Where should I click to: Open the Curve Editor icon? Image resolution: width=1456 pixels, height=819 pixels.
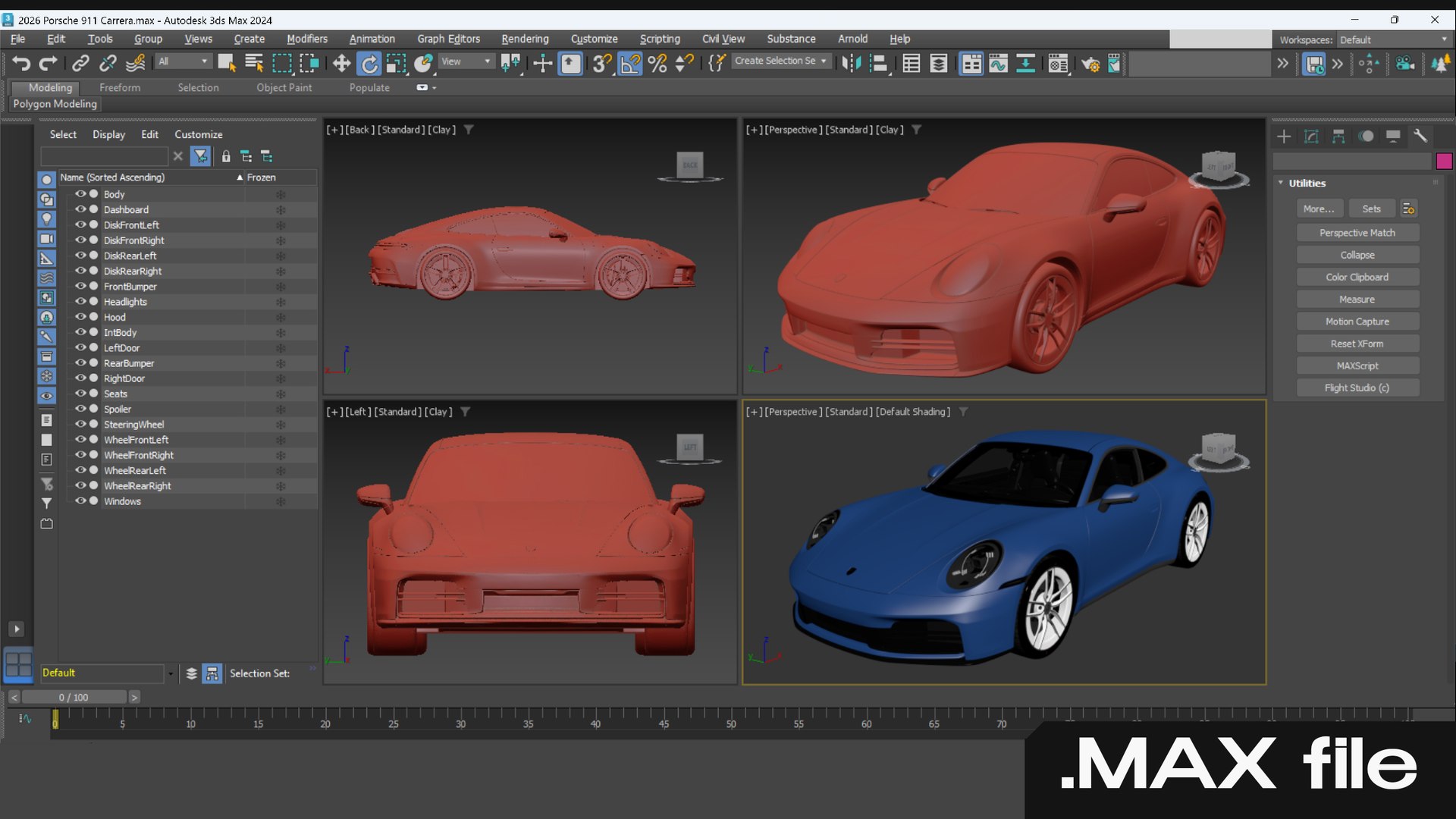(x=999, y=64)
